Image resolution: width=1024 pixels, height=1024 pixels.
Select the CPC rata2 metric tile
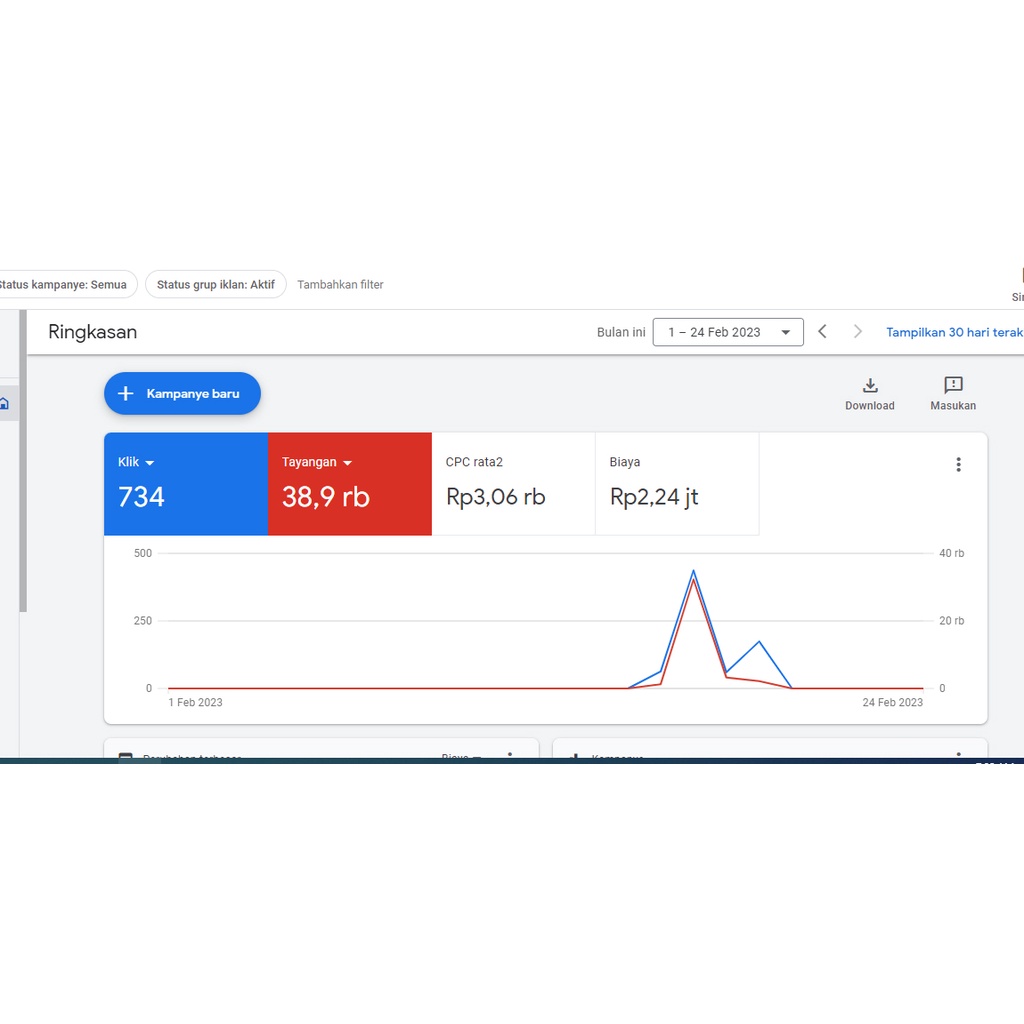513,484
